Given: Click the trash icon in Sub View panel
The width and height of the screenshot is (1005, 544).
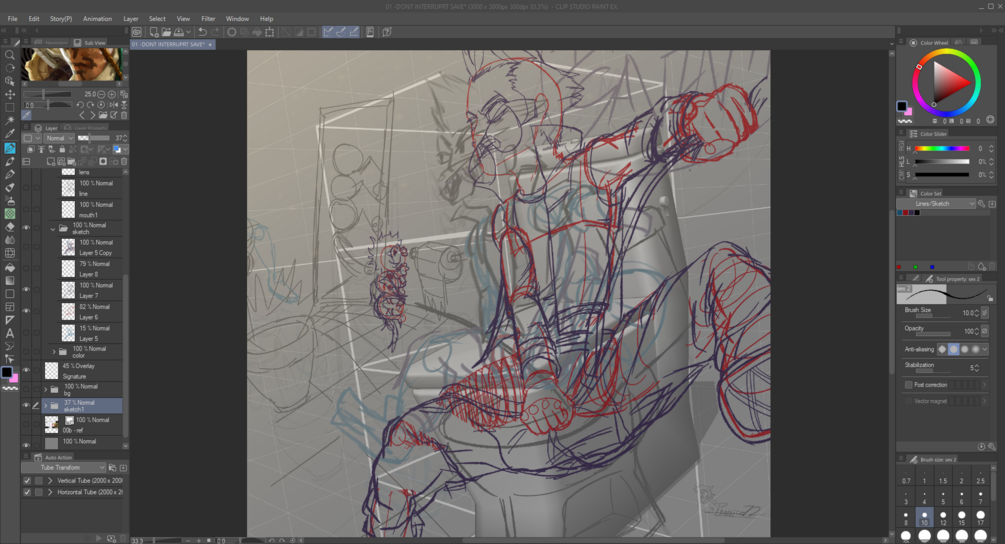Looking at the screenshot, I should point(124,115).
